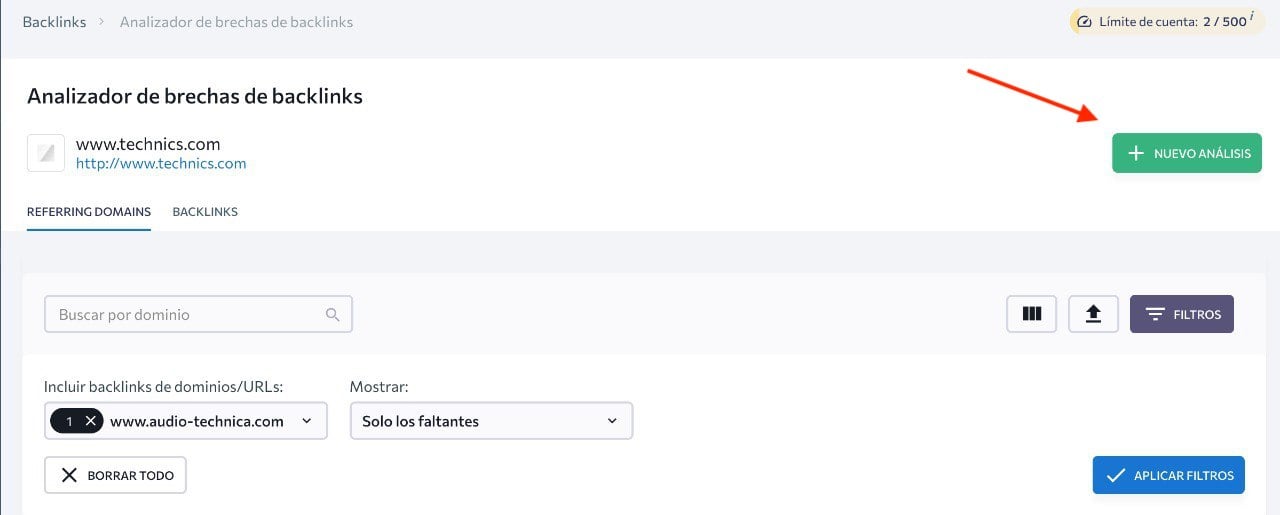
Task: Open the http://www.technics.com link
Action: 161,164
